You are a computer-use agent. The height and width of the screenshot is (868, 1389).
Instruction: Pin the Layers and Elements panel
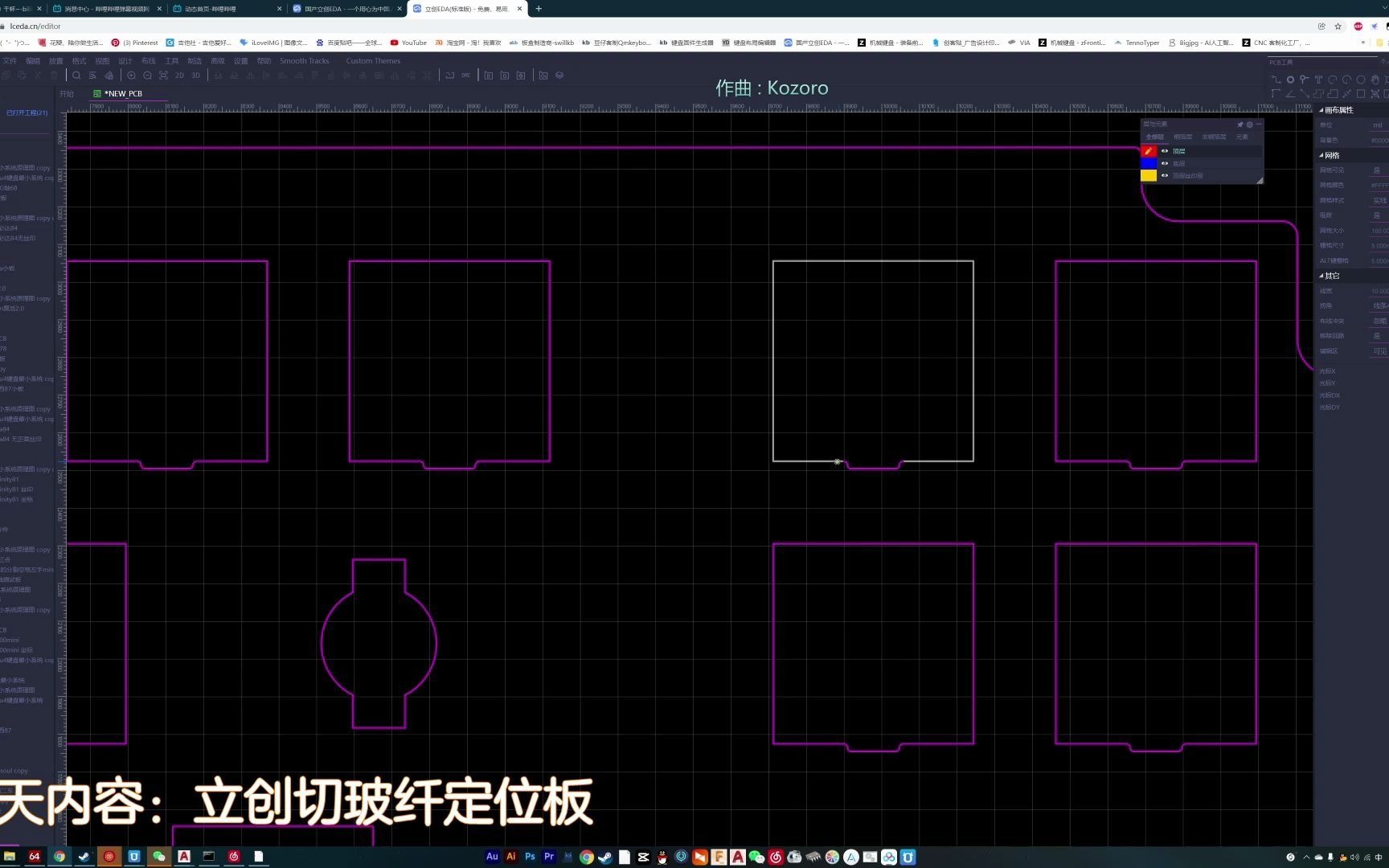(1240, 125)
